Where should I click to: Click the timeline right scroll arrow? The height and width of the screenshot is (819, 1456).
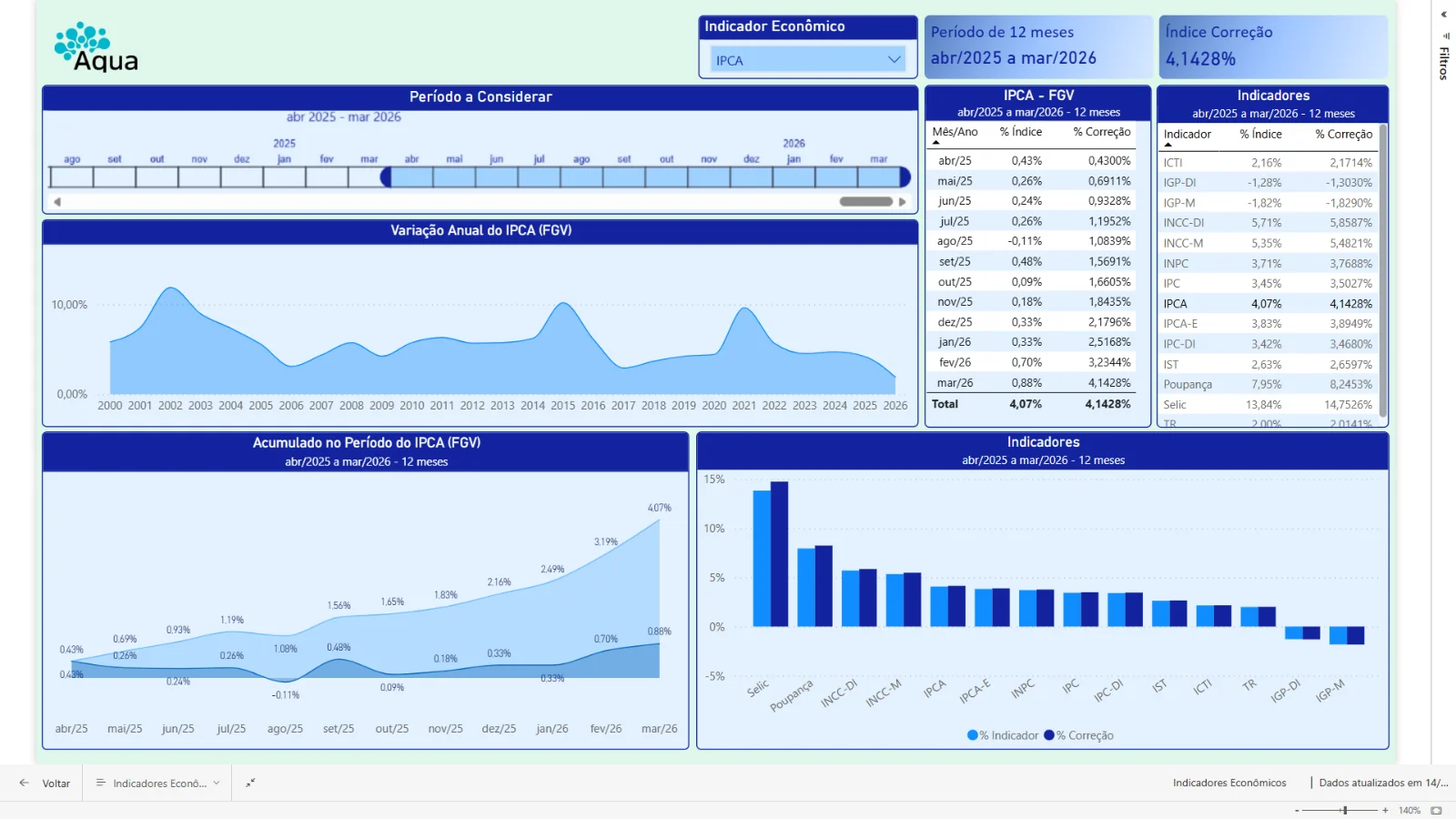[902, 202]
